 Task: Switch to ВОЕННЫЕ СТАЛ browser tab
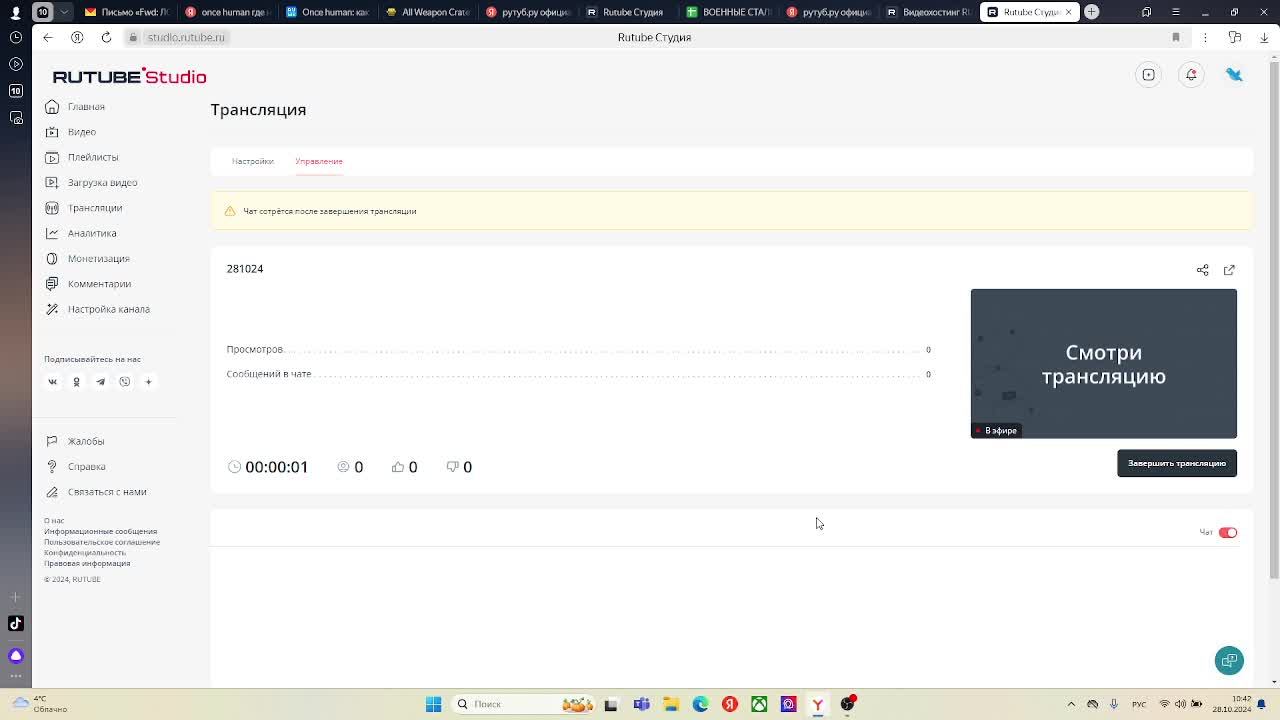tap(727, 12)
